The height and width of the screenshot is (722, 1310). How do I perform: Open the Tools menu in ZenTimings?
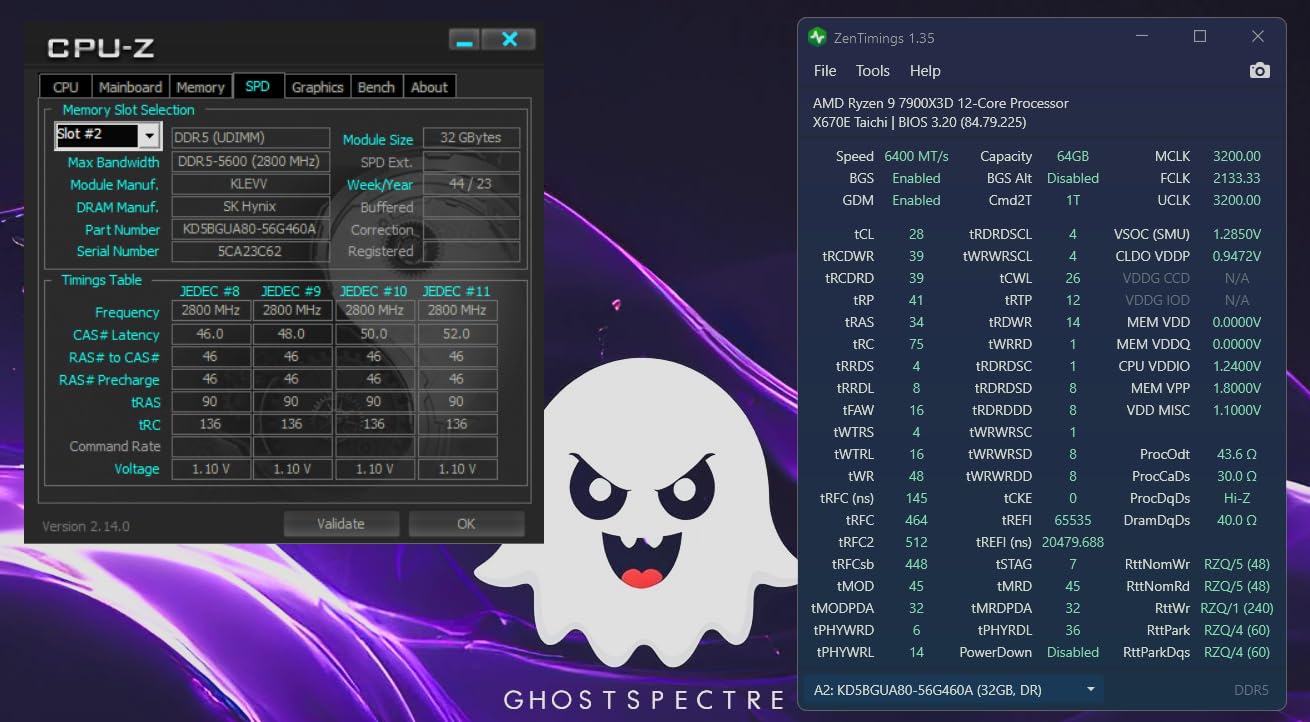point(873,70)
